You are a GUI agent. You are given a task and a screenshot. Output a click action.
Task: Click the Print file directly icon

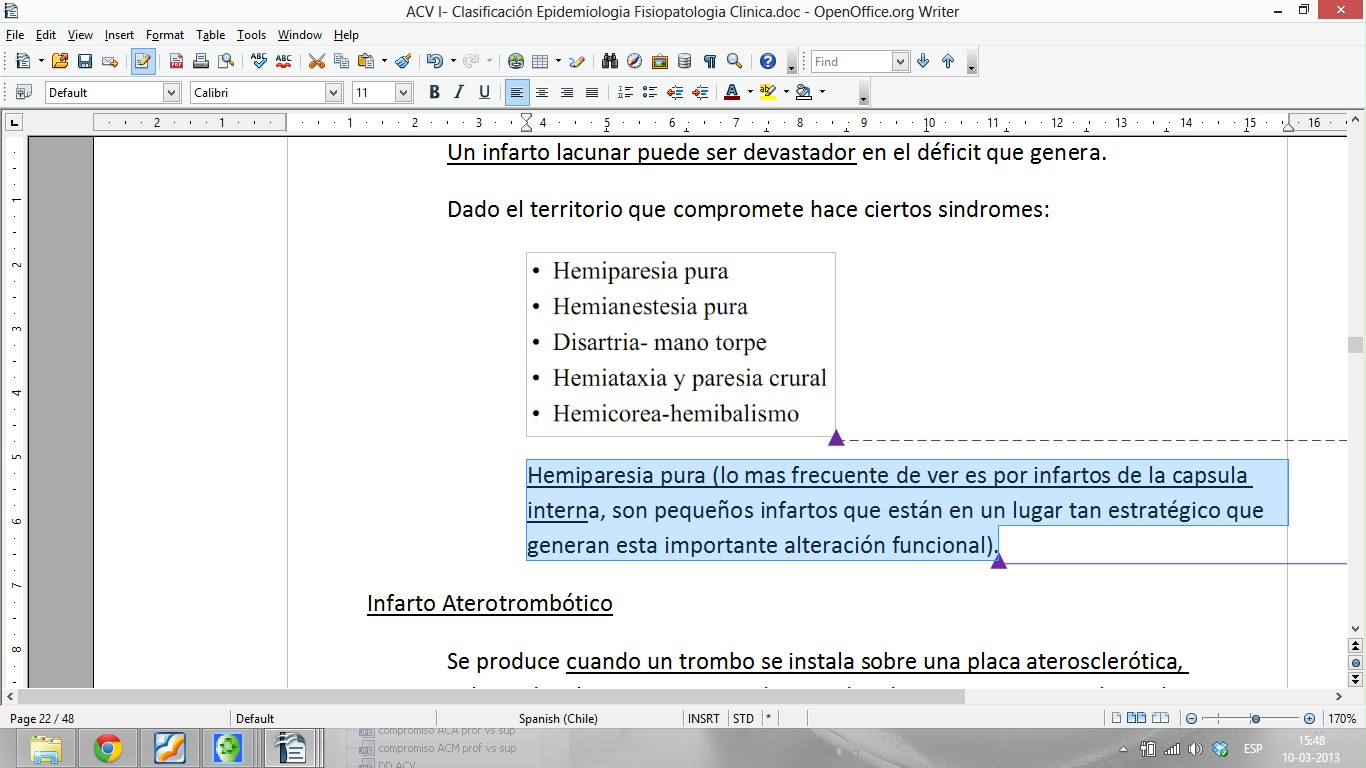click(201, 61)
